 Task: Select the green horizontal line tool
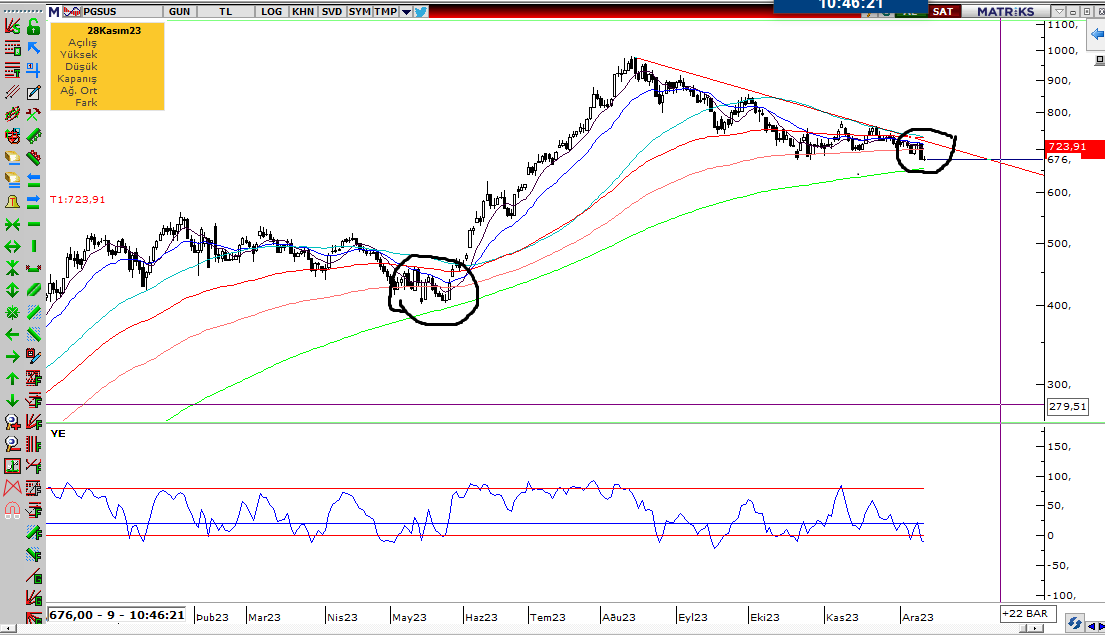coord(33,224)
